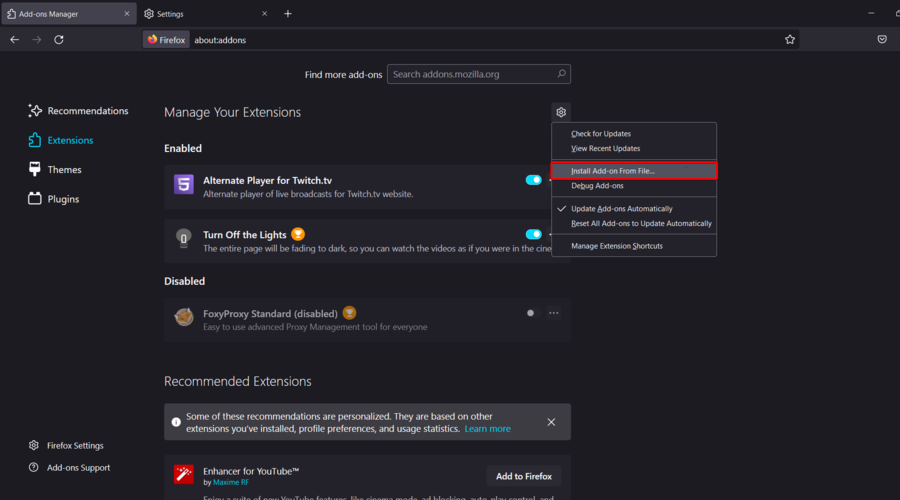Image resolution: width=900 pixels, height=500 pixels.
Task: Open a new tab with plus icon
Action: click(288, 14)
